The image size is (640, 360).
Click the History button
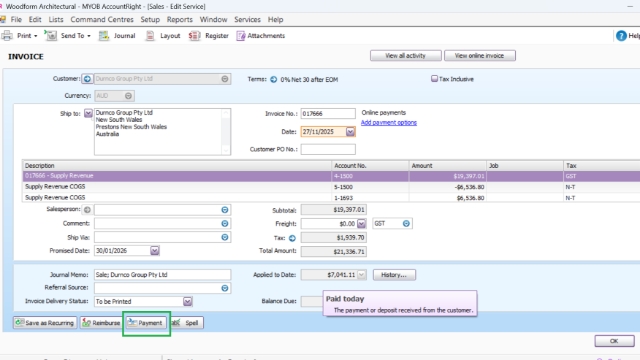click(394, 275)
